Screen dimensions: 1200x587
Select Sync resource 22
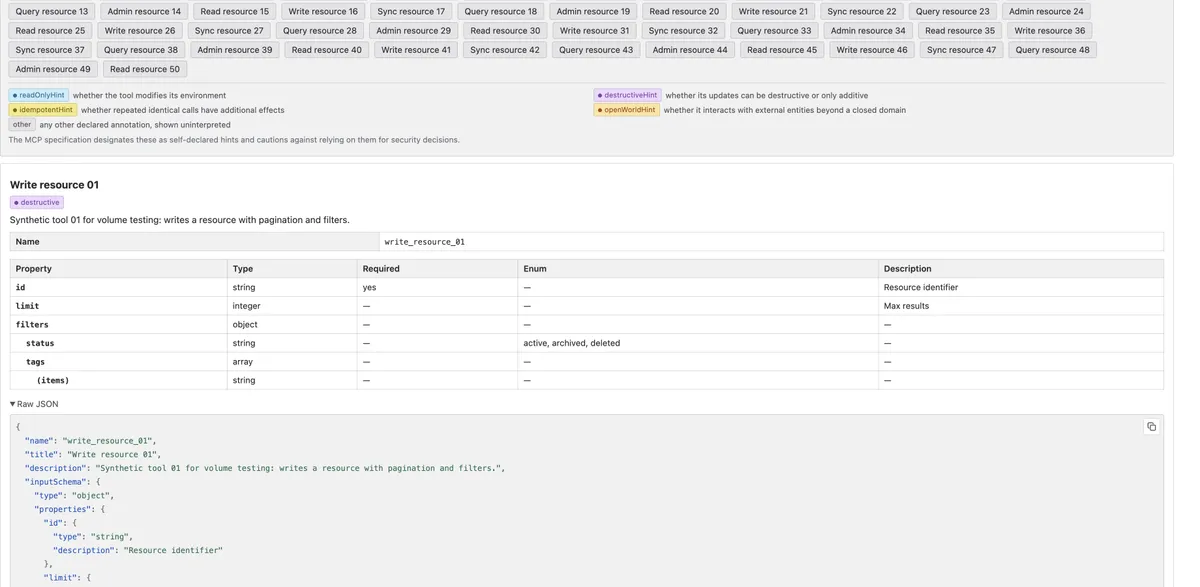[x=862, y=11]
